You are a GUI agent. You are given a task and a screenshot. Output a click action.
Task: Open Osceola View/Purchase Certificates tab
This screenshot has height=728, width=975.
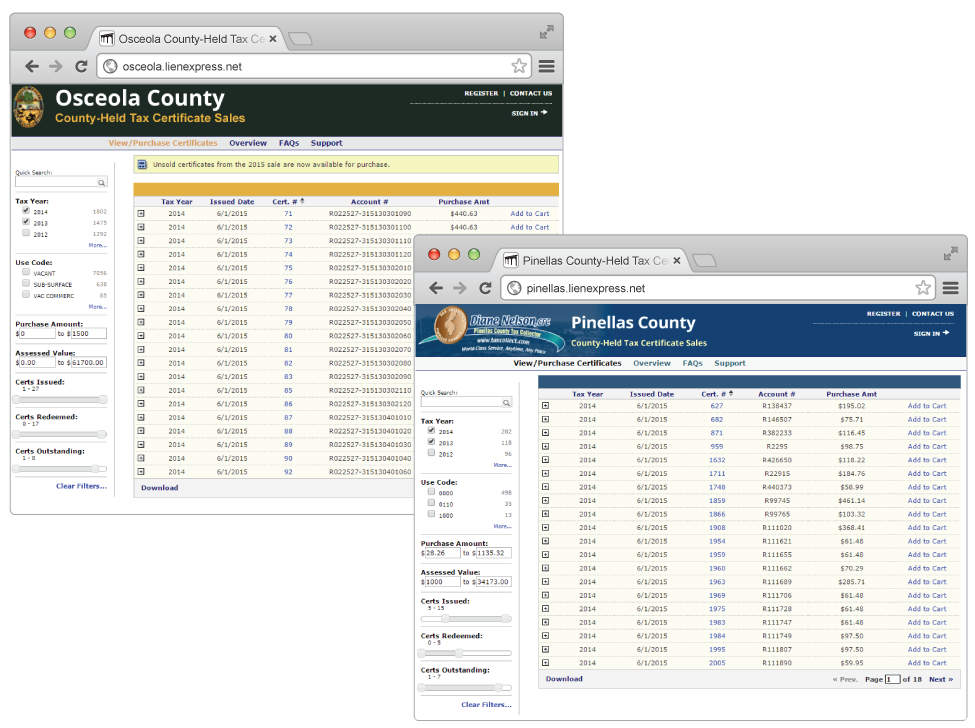(163, 143)
